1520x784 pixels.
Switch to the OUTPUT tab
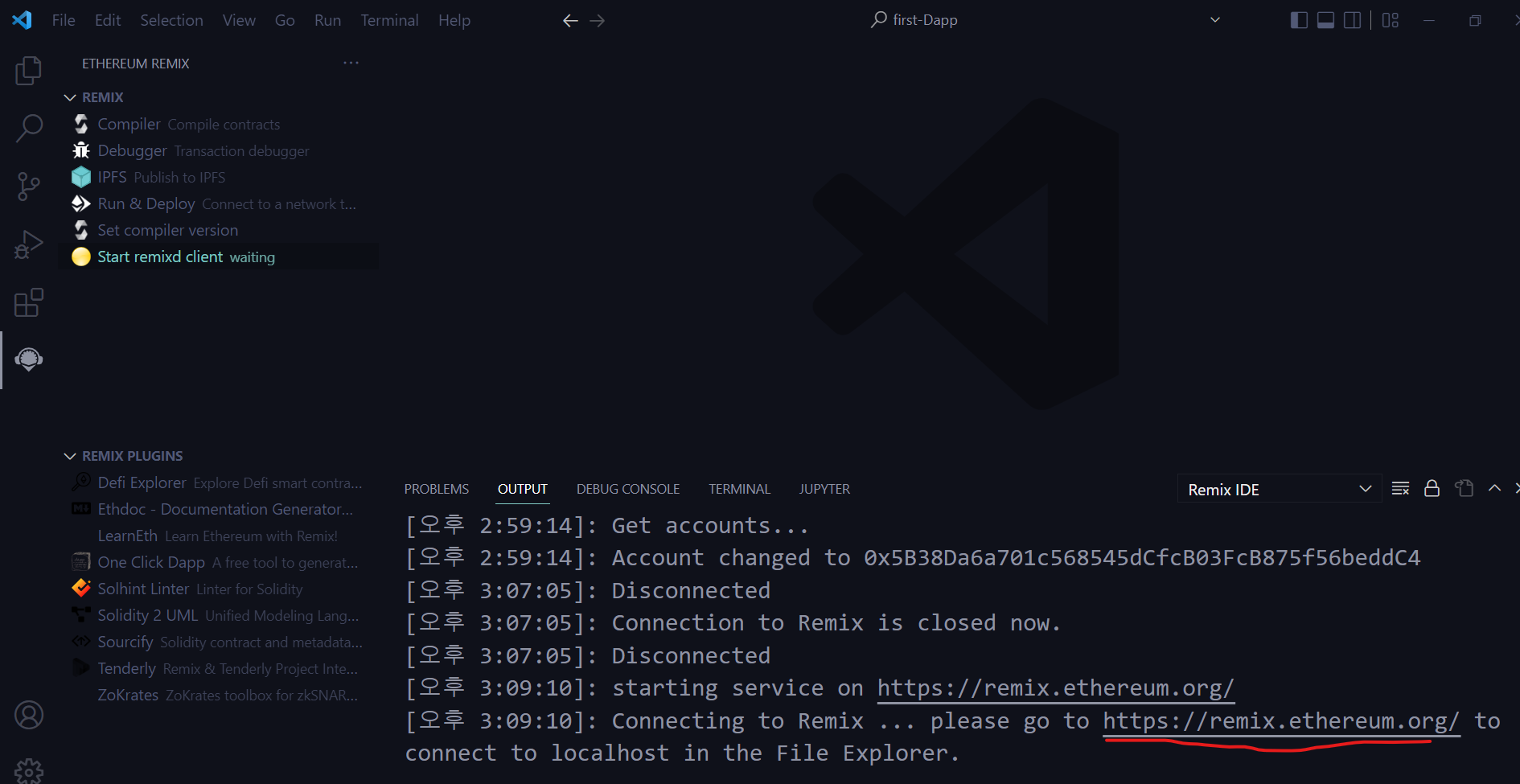click(523, 489)
